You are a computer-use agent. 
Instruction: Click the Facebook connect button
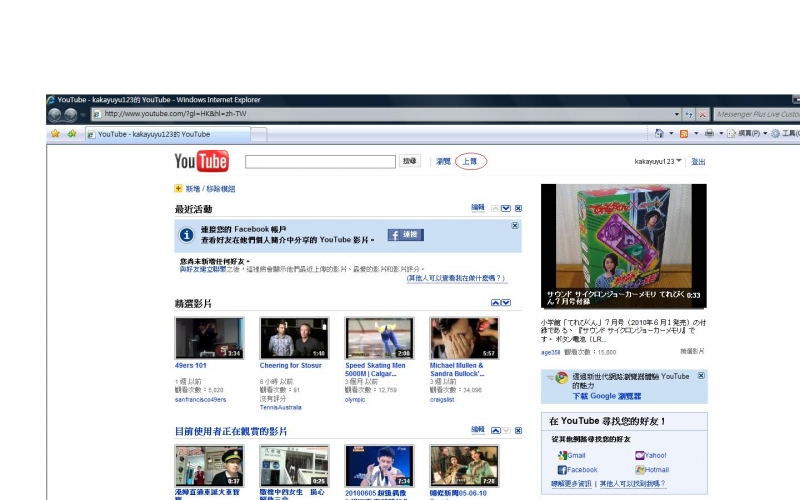[405, 235]
